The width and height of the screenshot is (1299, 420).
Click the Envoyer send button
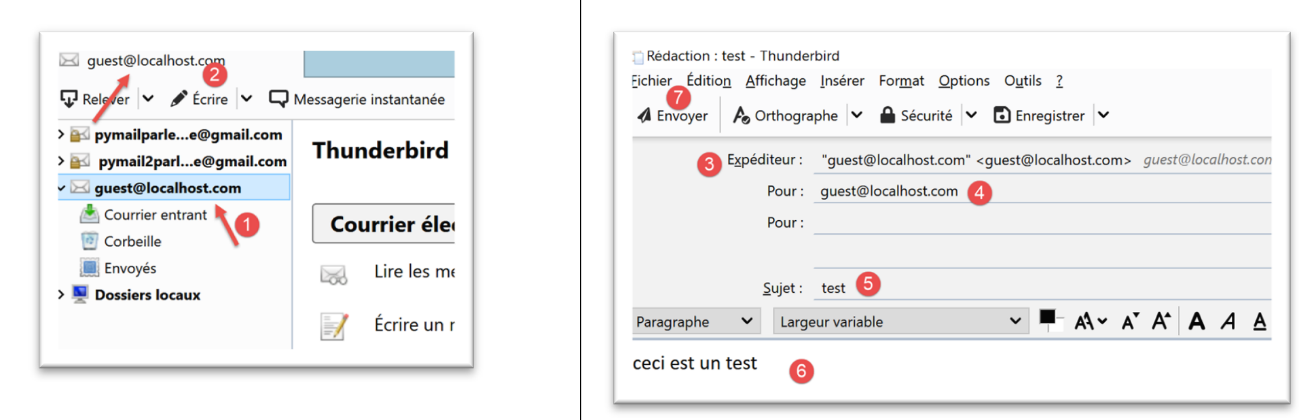pos(672,116)
